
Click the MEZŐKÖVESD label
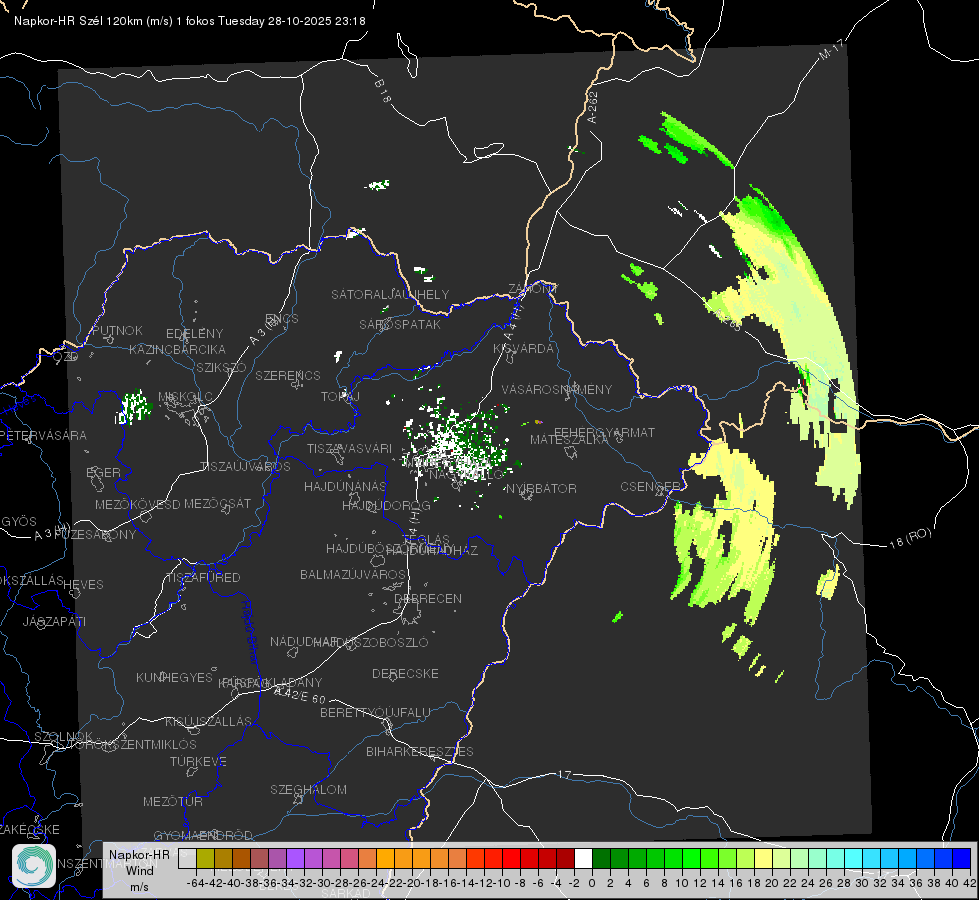(x=137, y=504)
